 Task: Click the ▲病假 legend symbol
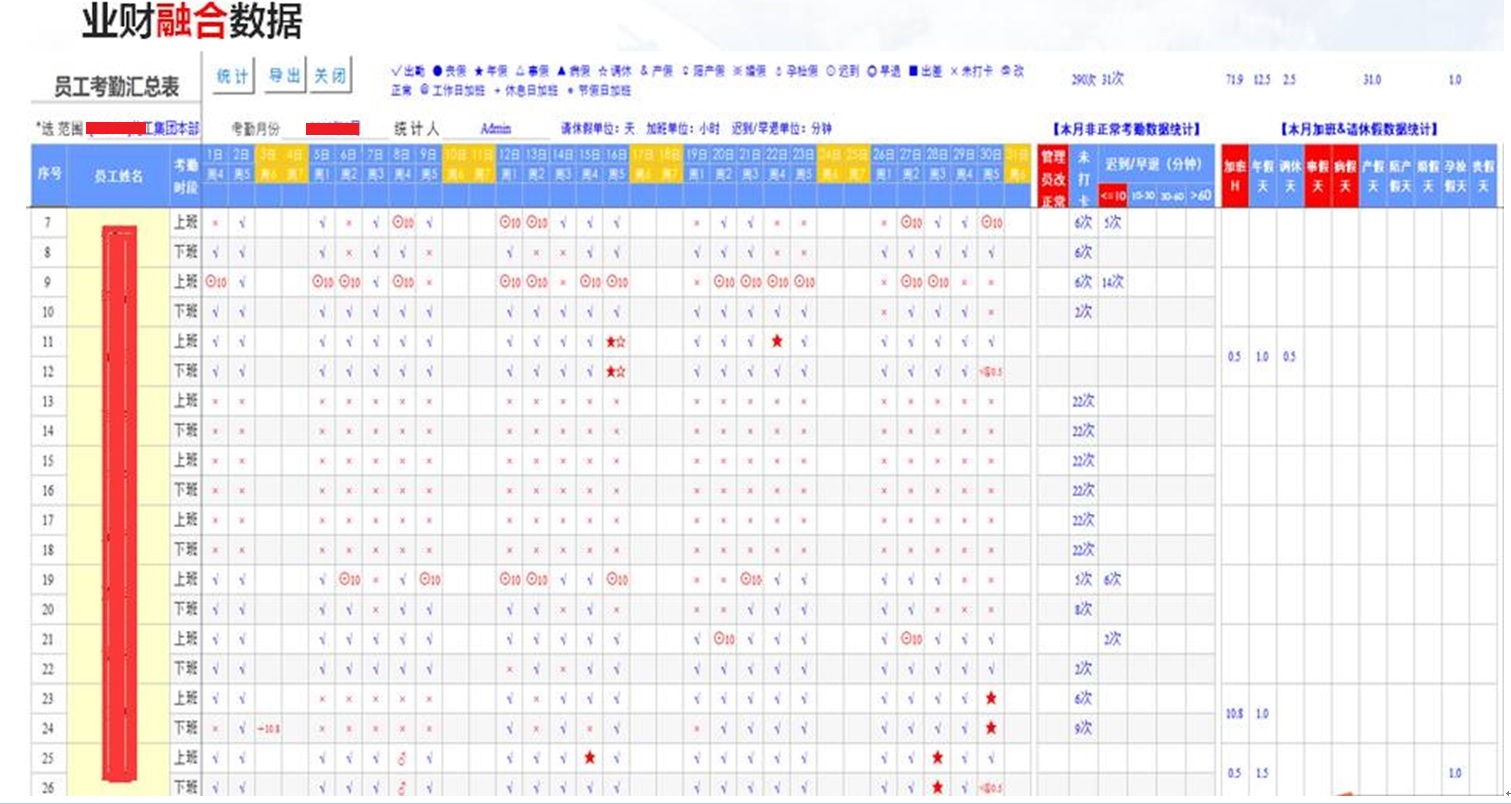coord(560,71)
